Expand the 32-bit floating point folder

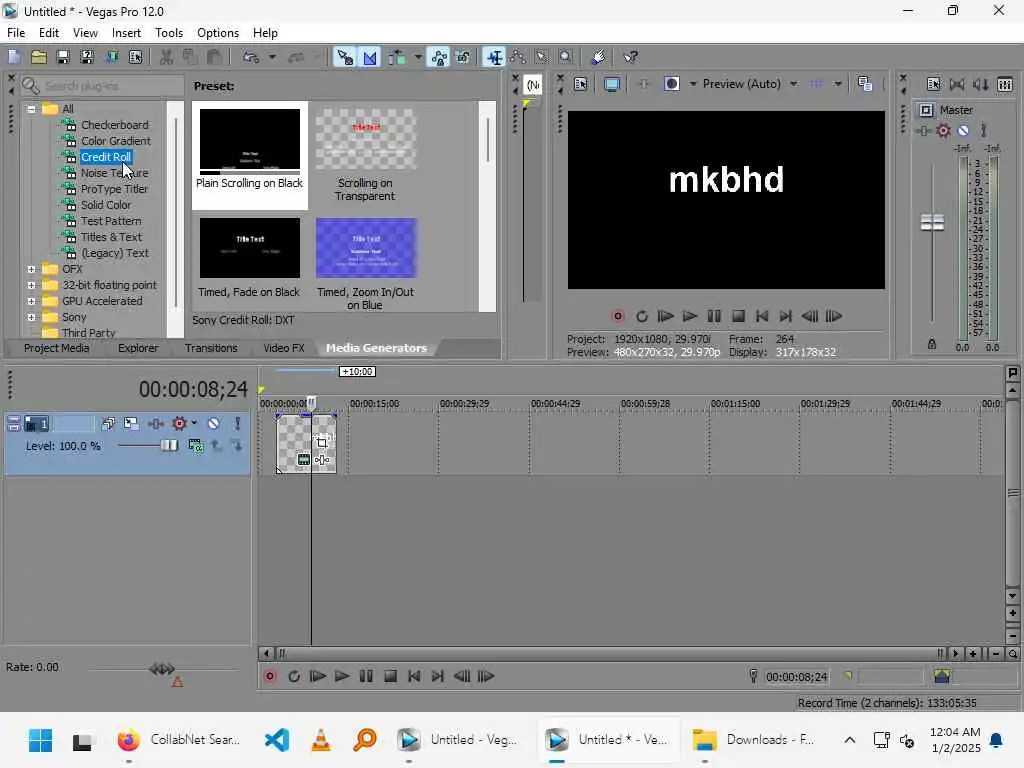tap(31, 285)
